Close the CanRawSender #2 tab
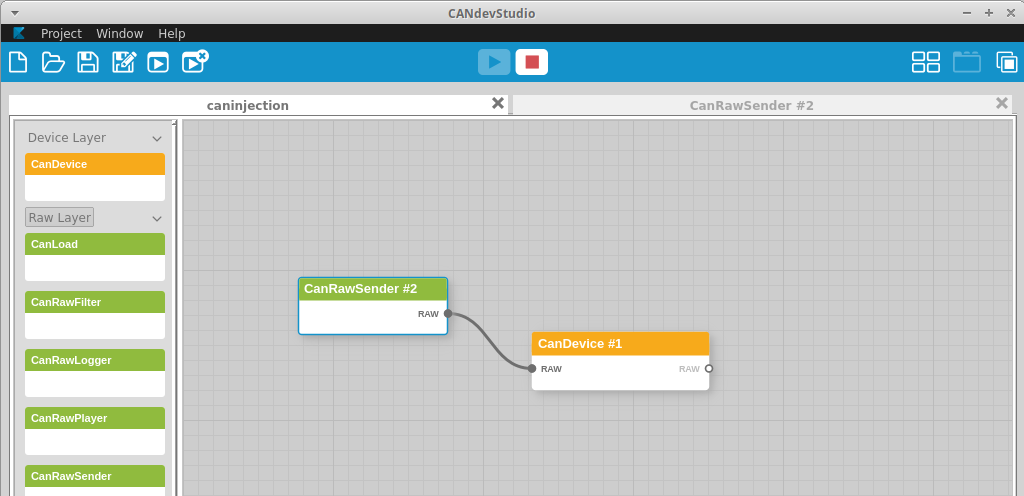The height and width of the screenshot is (496, 1024). 1002,103
